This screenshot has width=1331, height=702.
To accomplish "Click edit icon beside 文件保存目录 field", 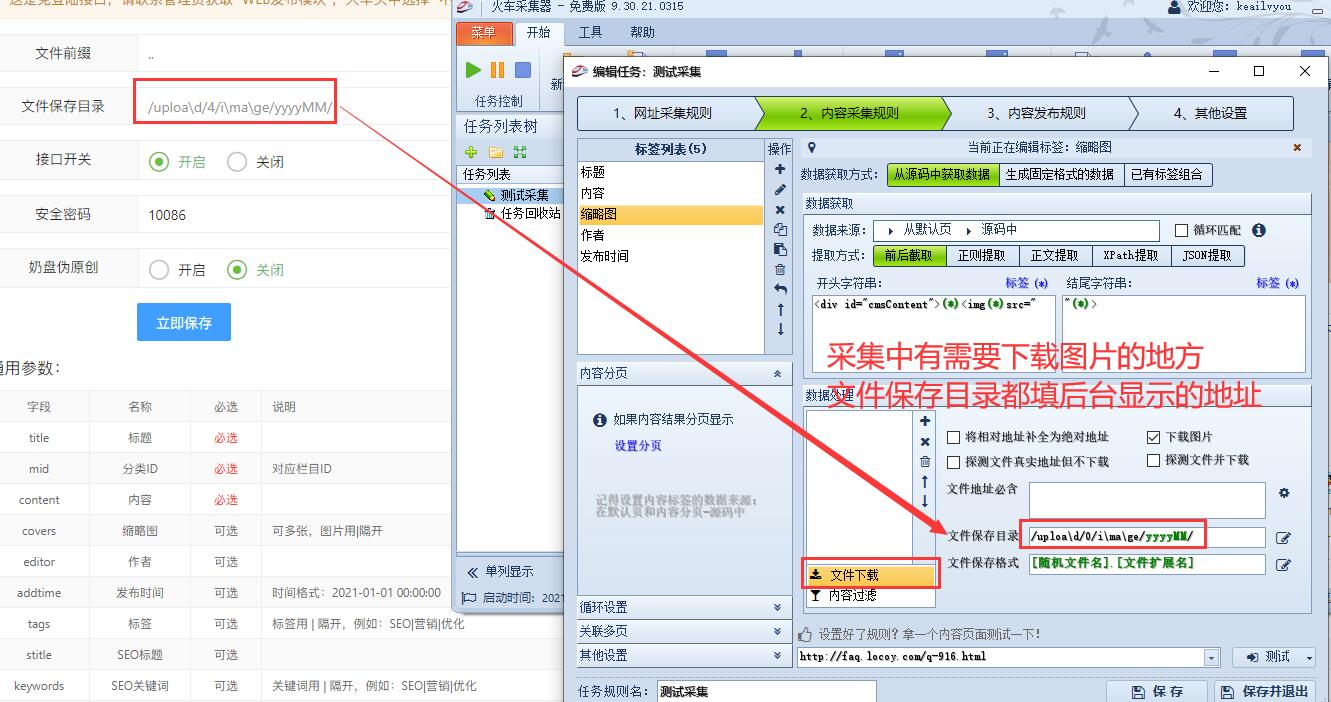I will [1284, 538].
